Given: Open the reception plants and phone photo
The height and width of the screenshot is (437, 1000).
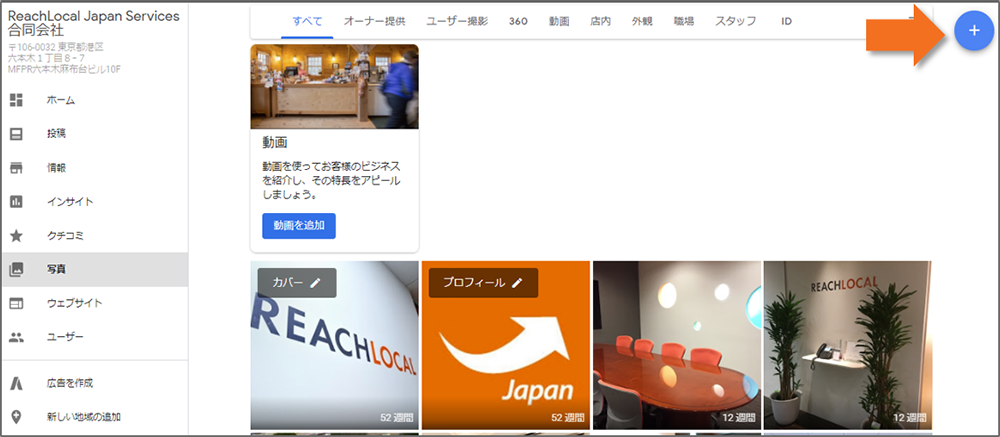Looking at the screenshot, I should click(848, 345).
